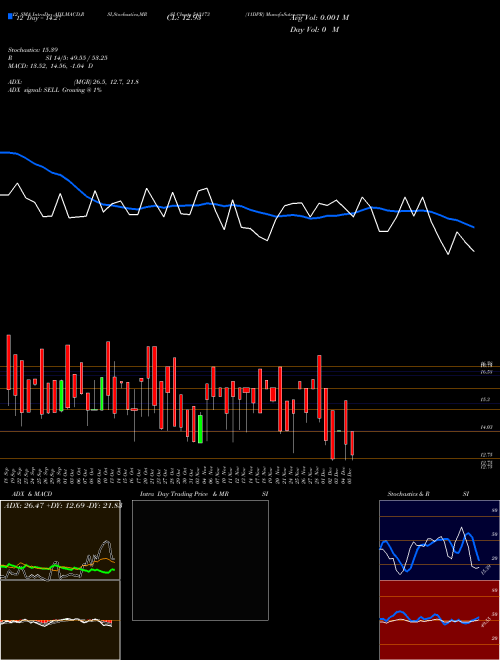Click the 'MACD: 13.52, 14.56, -1.04 D' readout
This screenshot has width=500, height=660.
pyautogui.click(x=51, y=66)
